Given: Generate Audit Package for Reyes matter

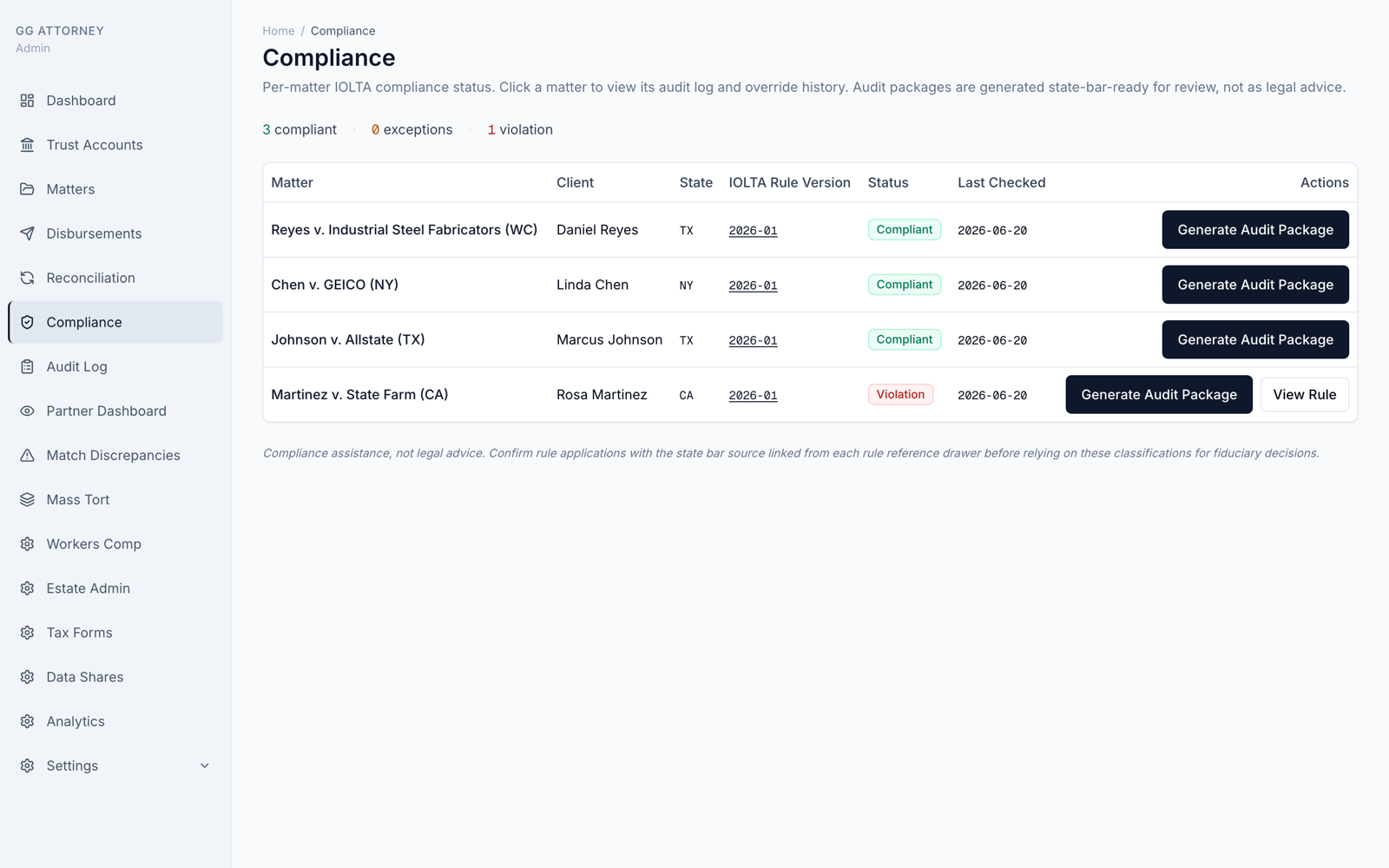Looking at the screenshot, I should [x=1255, y=230].
